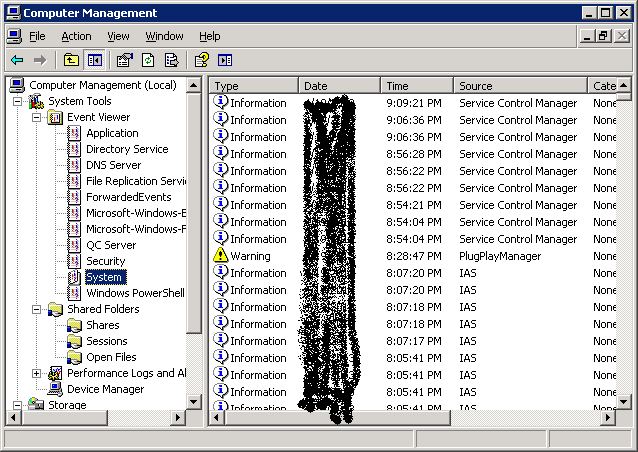Collapse the System Tools tree node

click(x=18, y=102)
